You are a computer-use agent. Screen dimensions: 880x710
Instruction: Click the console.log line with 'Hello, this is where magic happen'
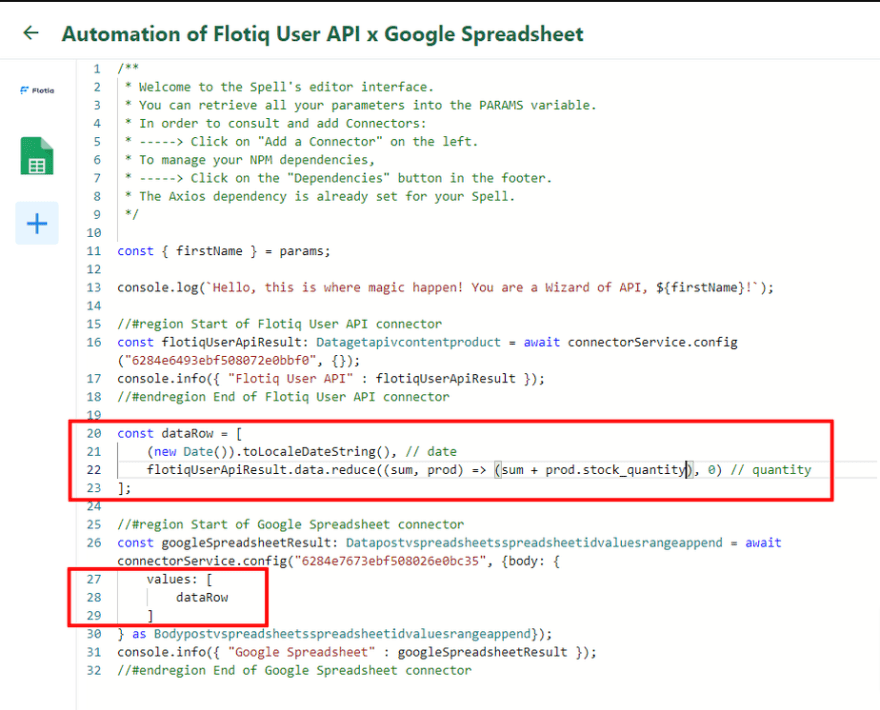(445, 287)
